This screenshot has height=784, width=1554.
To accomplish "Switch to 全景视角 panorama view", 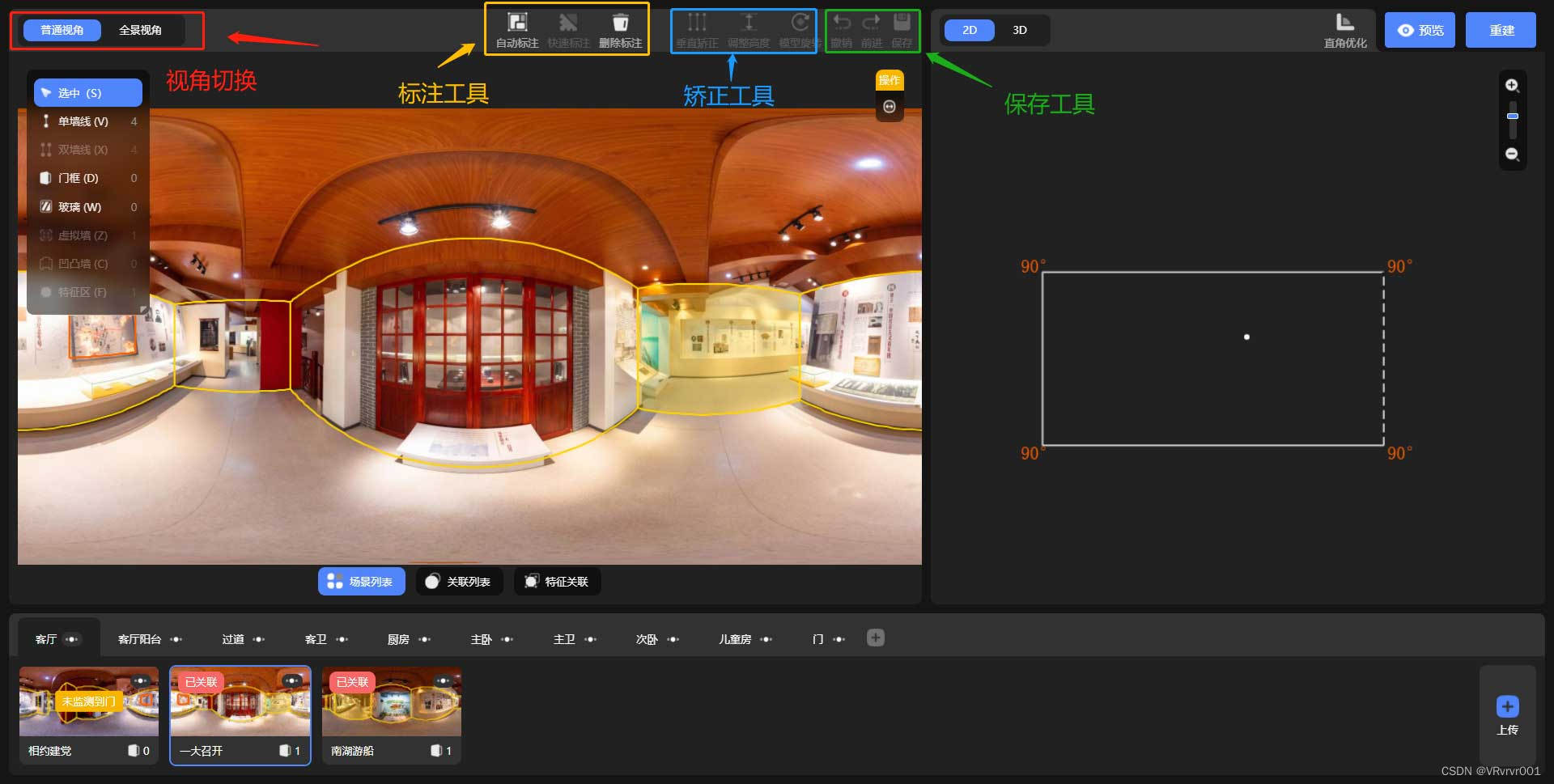I will pyautogui.click(x=140, y=30).
